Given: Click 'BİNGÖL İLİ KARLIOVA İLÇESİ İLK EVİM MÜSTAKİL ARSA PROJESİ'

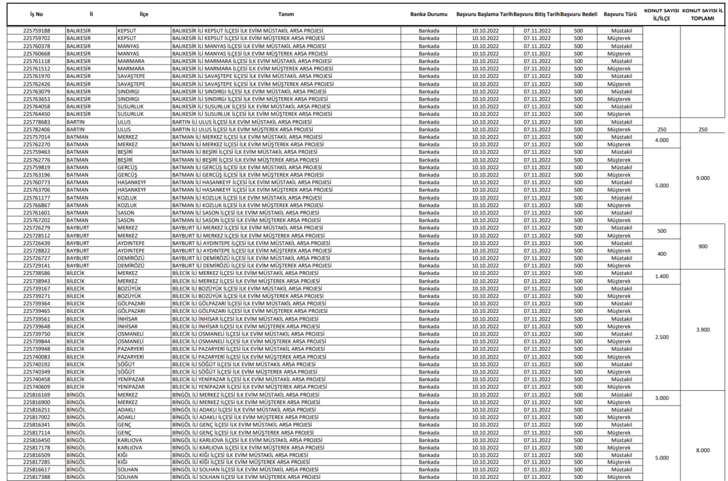Looking at the screenshot, I should pos(247,440).
